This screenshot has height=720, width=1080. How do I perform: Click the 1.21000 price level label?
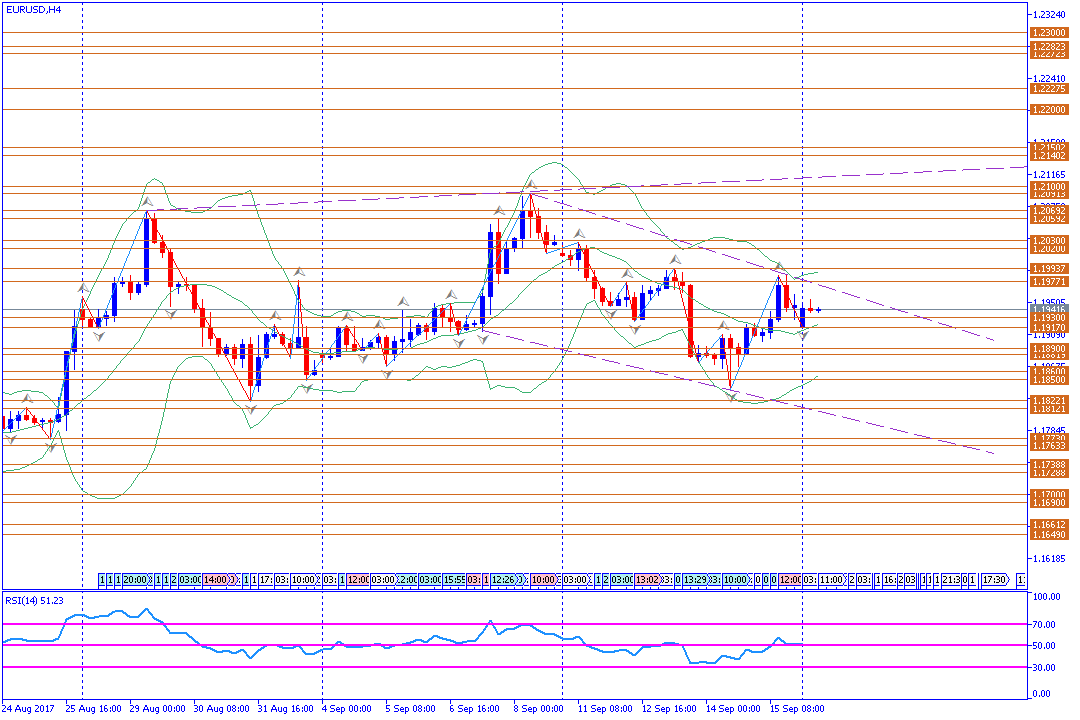point(1049,187)
